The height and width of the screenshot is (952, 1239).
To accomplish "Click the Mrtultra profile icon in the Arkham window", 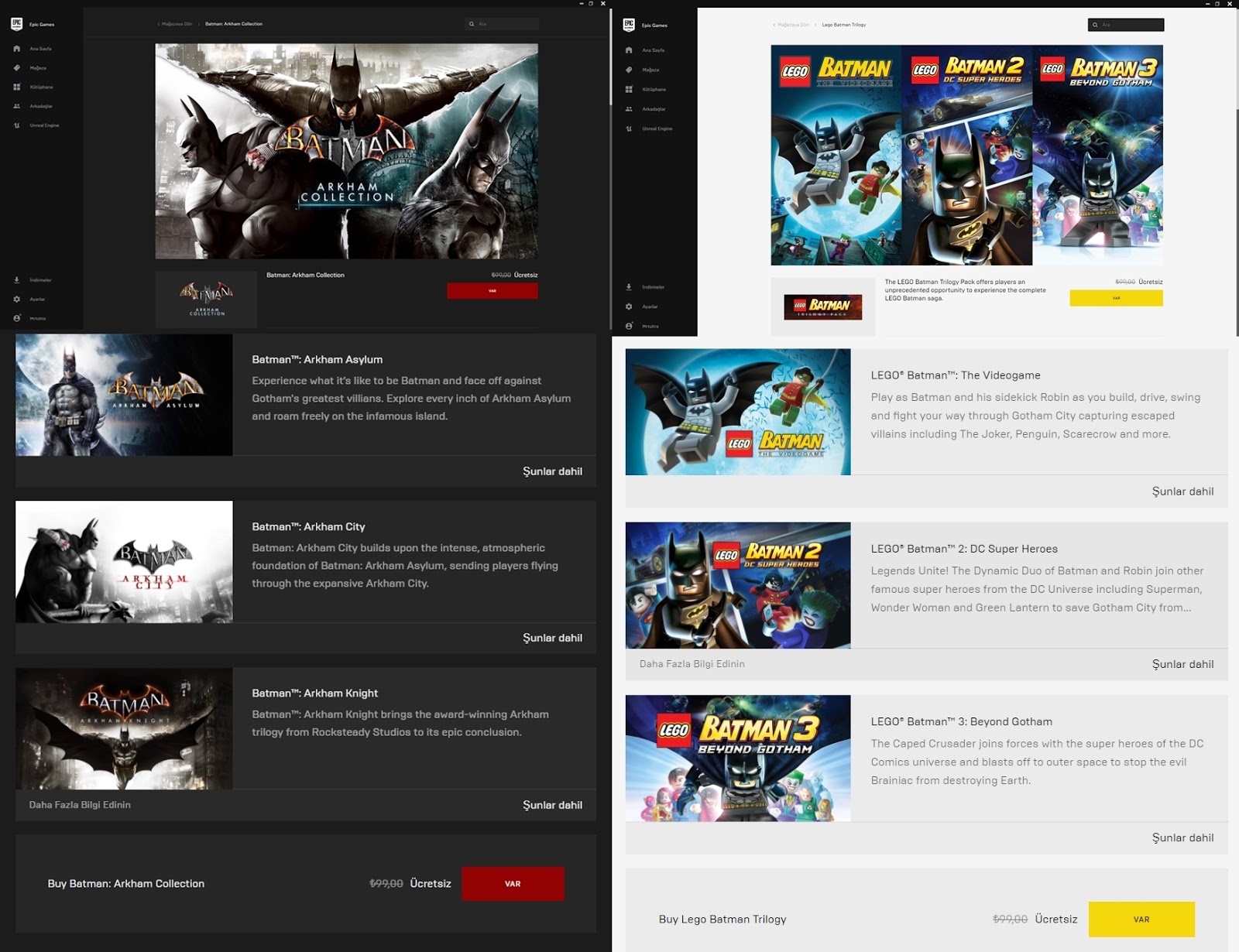I will (17, 318).
